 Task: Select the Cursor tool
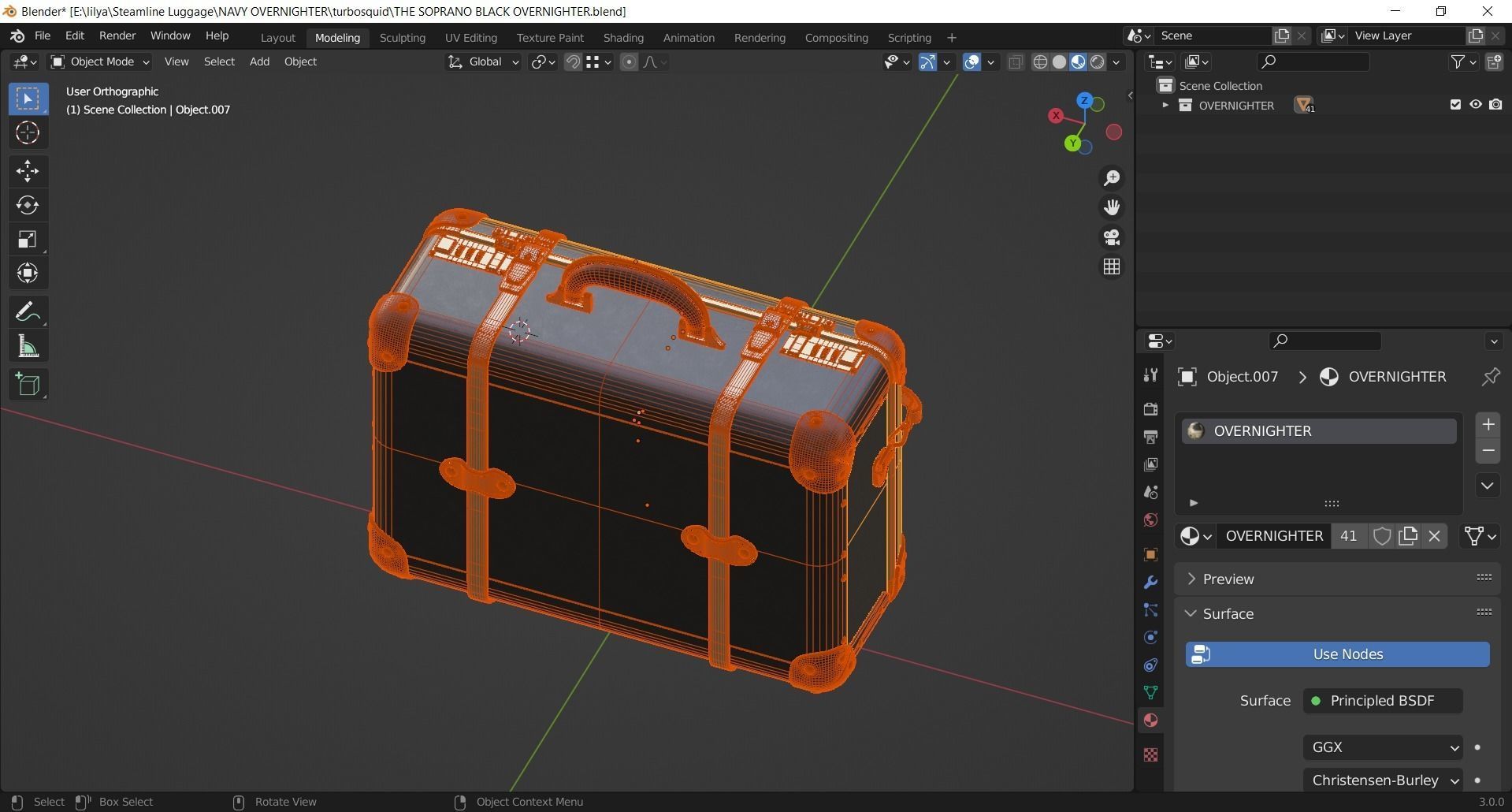click(x=28, y=132)
